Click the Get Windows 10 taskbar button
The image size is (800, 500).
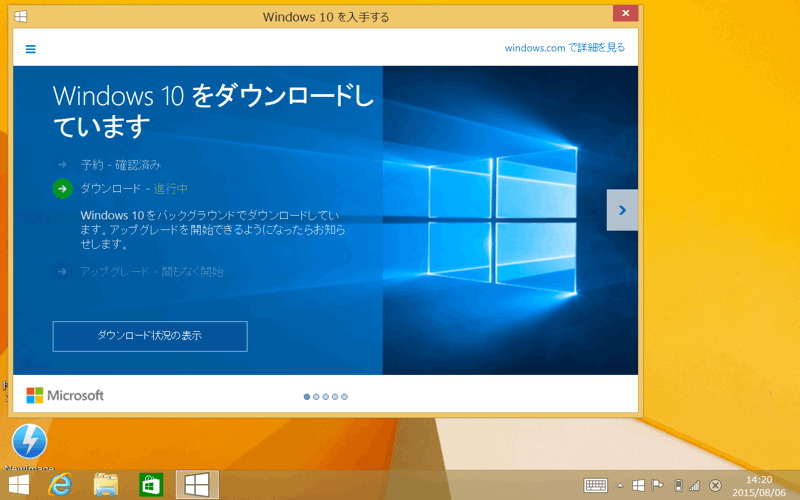click(197, 485)
